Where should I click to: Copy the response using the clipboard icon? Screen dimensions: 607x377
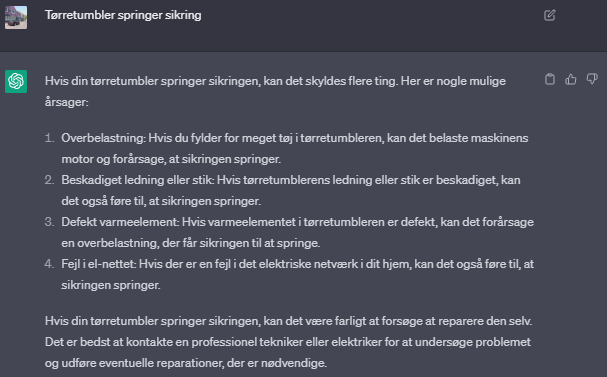[x=550, y=79]
